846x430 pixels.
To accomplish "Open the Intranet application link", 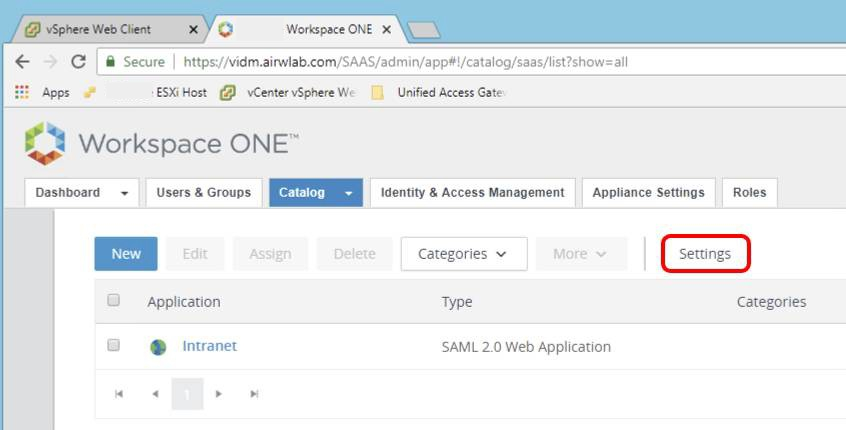I will pyautogui.click(x=209, y=346).
